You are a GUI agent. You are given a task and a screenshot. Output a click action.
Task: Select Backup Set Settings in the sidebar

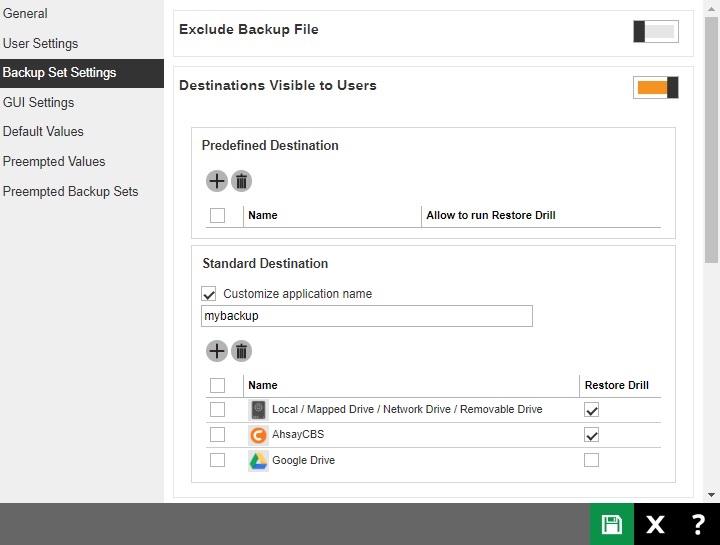pyautogui.click(x=82, y=73)
